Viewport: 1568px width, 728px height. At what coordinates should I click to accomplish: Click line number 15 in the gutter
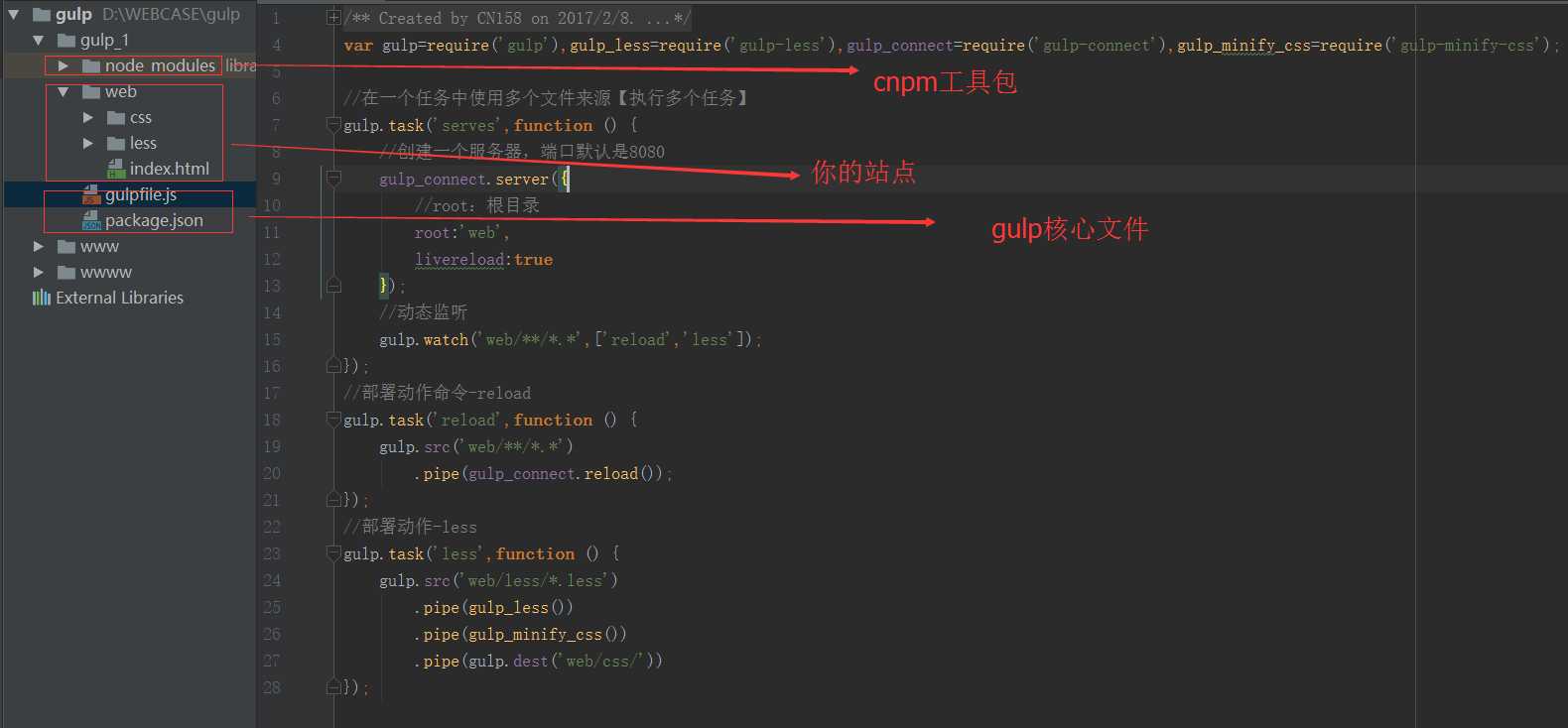click(272, 340)
